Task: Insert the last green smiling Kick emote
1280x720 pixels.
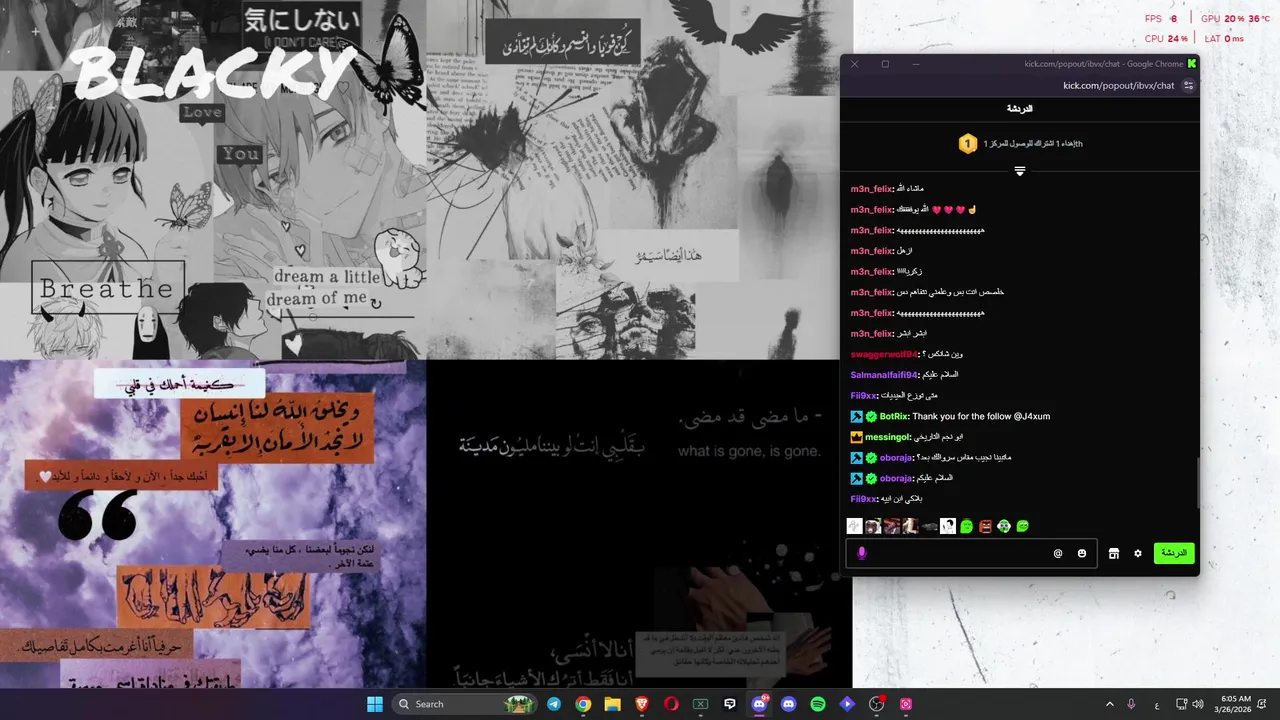Action: (1023, 526)
